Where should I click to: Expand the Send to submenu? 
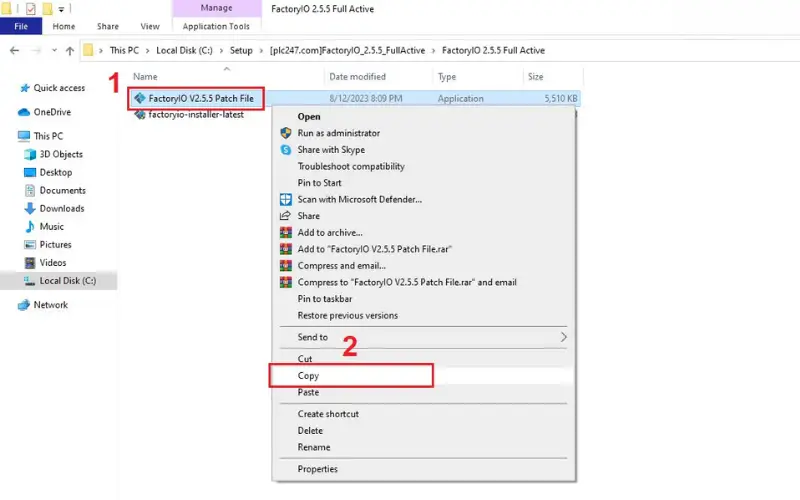(x=423, y=337)
